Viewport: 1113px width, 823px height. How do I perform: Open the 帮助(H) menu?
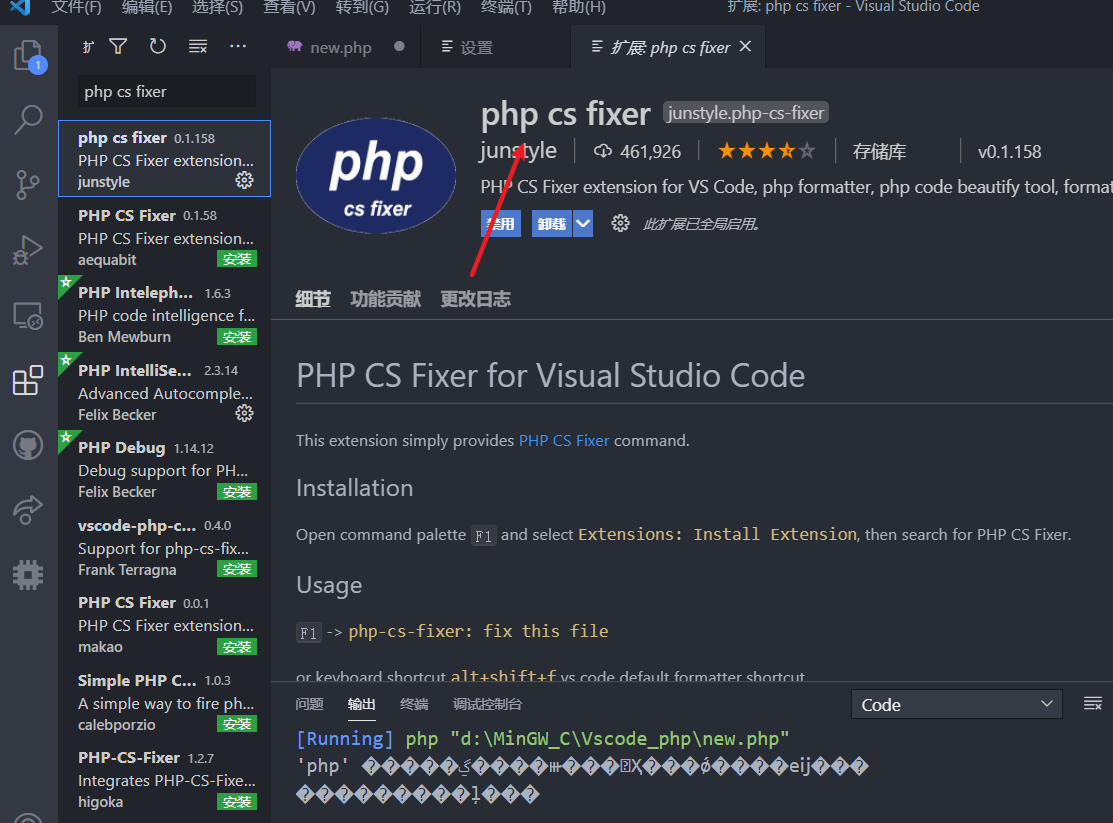[579, 7]
